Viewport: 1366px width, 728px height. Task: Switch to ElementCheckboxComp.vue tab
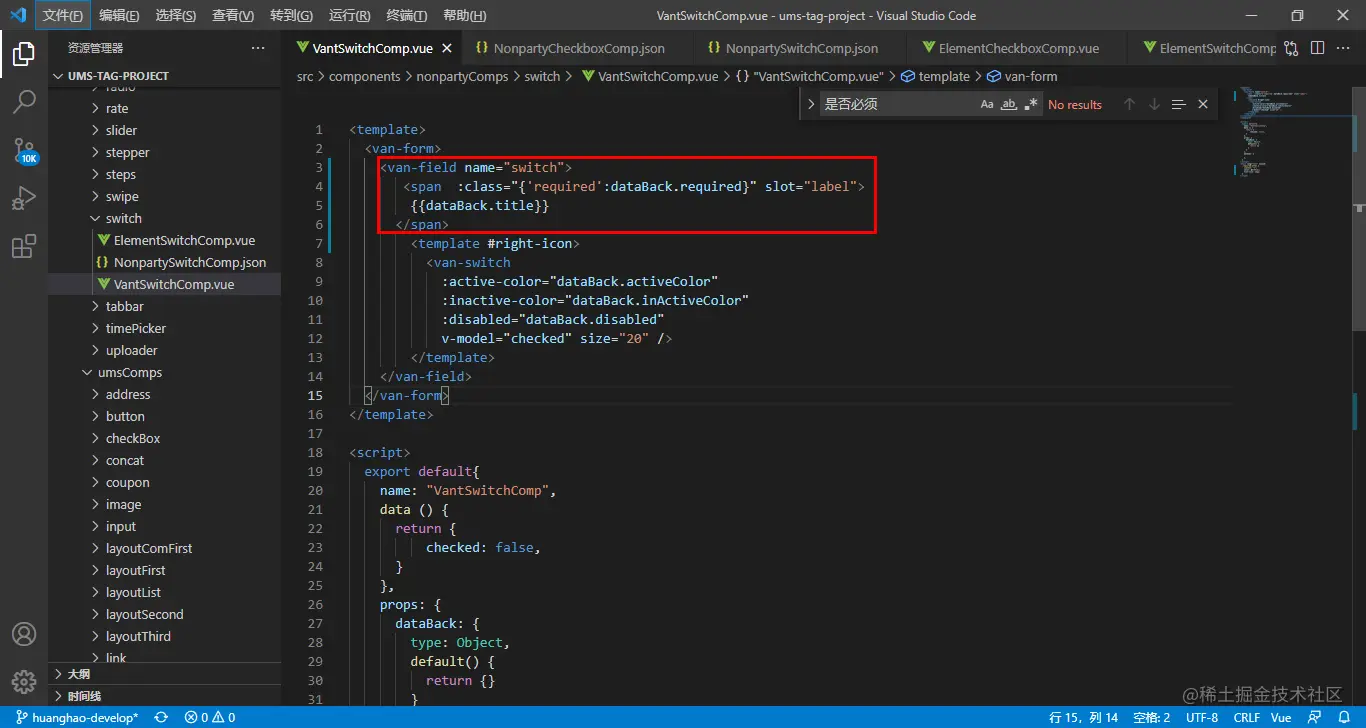pos(1017,48)
